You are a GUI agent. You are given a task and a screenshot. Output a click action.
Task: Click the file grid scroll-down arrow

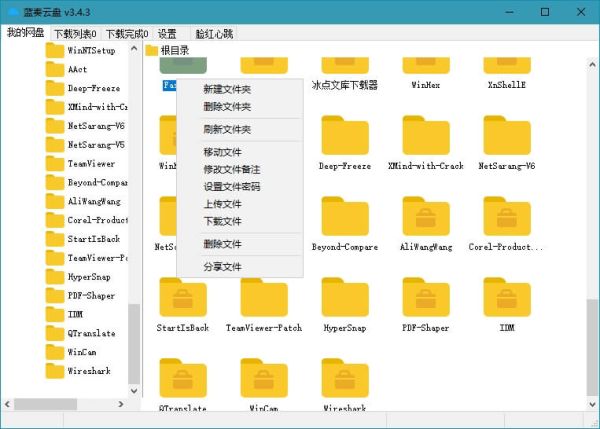[x=592, y=404]
